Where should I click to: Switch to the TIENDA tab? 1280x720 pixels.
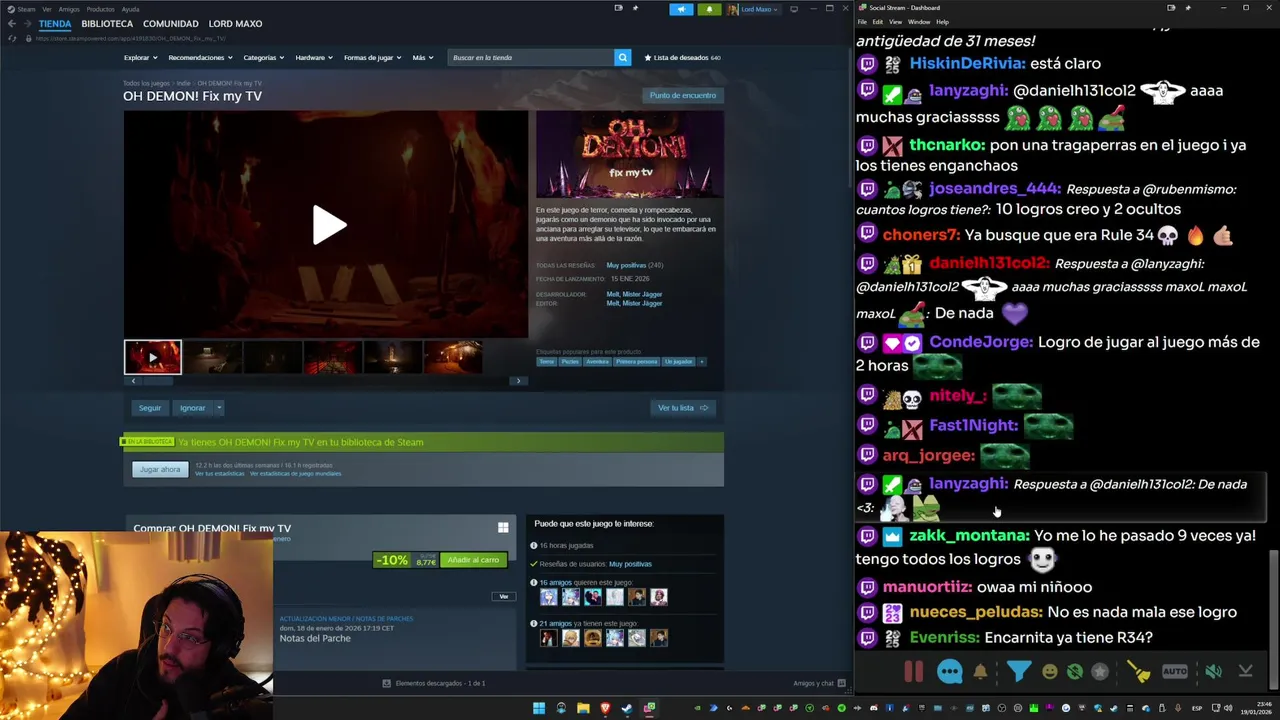55,23
